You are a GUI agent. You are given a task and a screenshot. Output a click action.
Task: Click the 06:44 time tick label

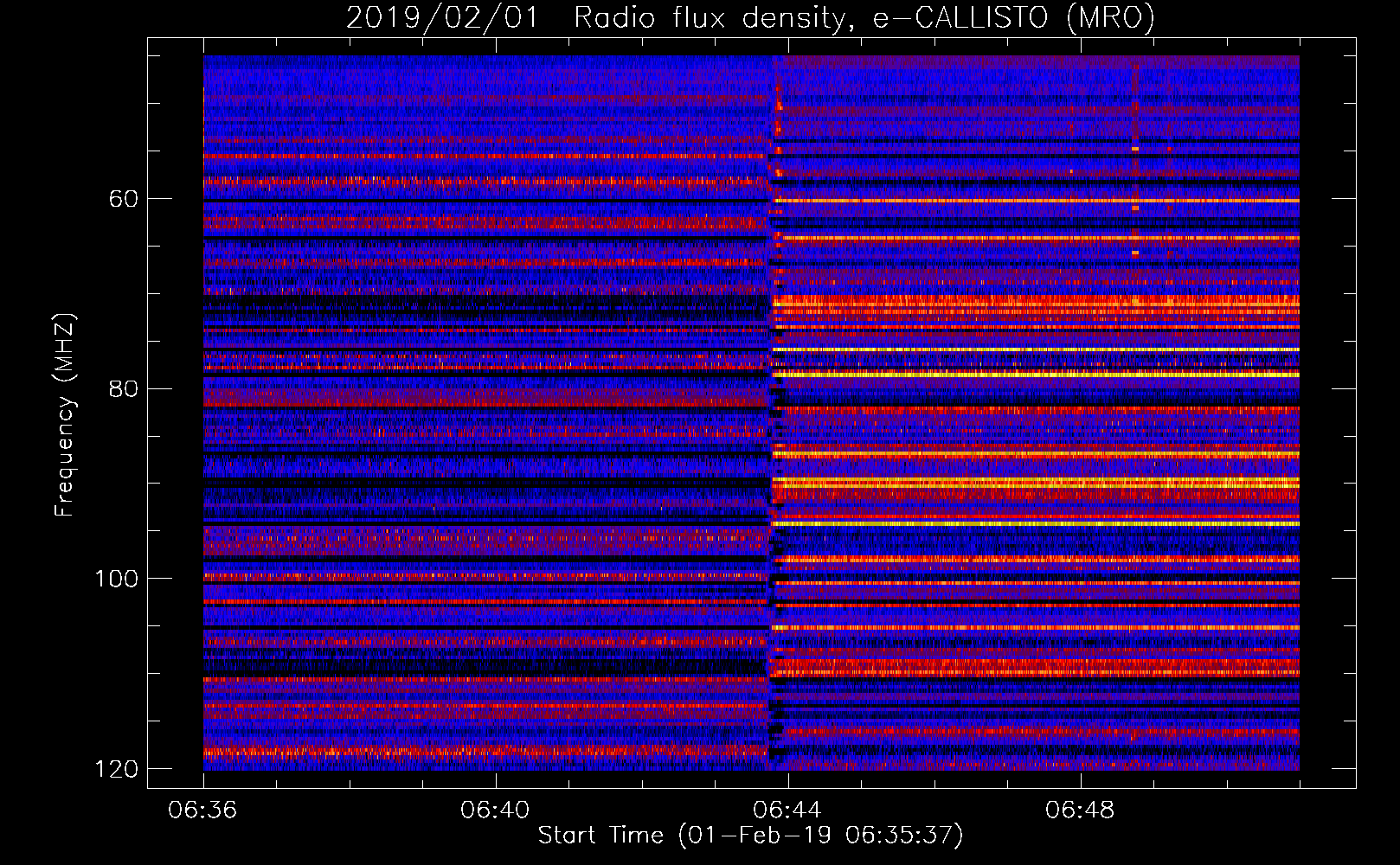coord(787,811)
